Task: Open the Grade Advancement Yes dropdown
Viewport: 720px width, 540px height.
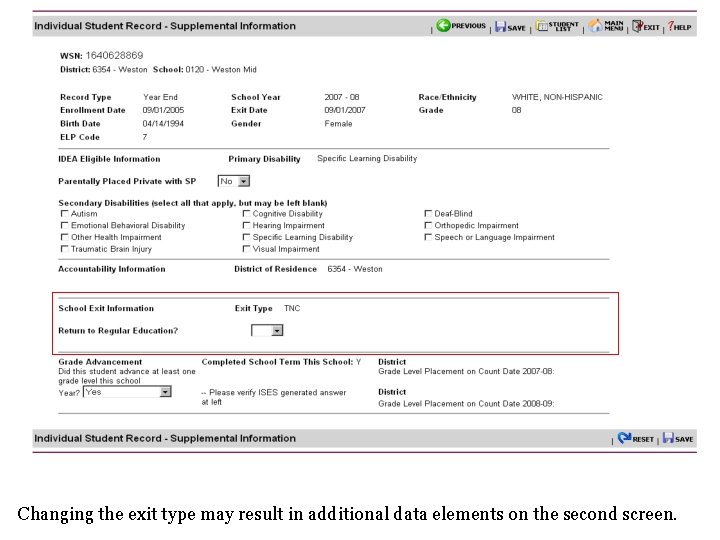Action: click(127, 392)
